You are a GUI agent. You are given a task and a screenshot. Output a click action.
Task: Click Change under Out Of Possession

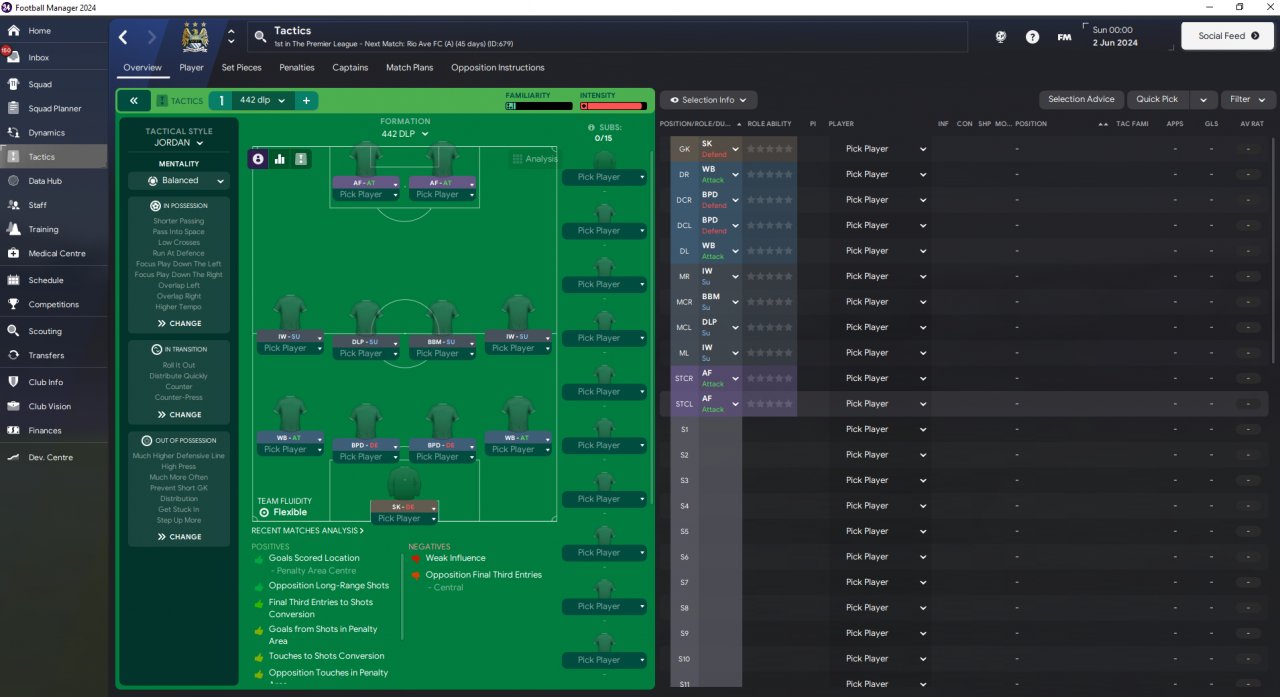[x=179, y=537]
